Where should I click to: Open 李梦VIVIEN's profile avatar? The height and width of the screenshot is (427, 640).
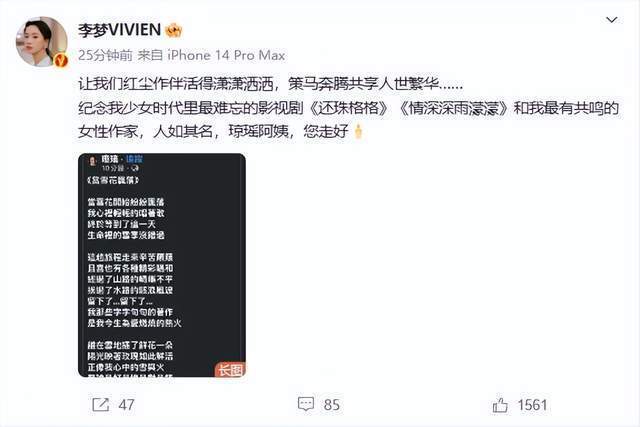coord(42,42)
